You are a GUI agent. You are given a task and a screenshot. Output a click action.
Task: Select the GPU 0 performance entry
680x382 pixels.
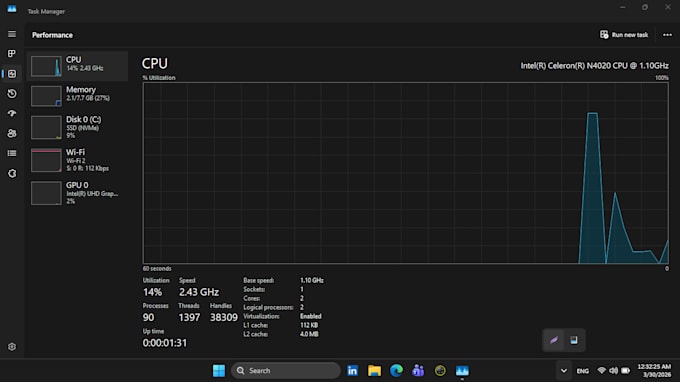pyautogui.click(x=77, y=193)
